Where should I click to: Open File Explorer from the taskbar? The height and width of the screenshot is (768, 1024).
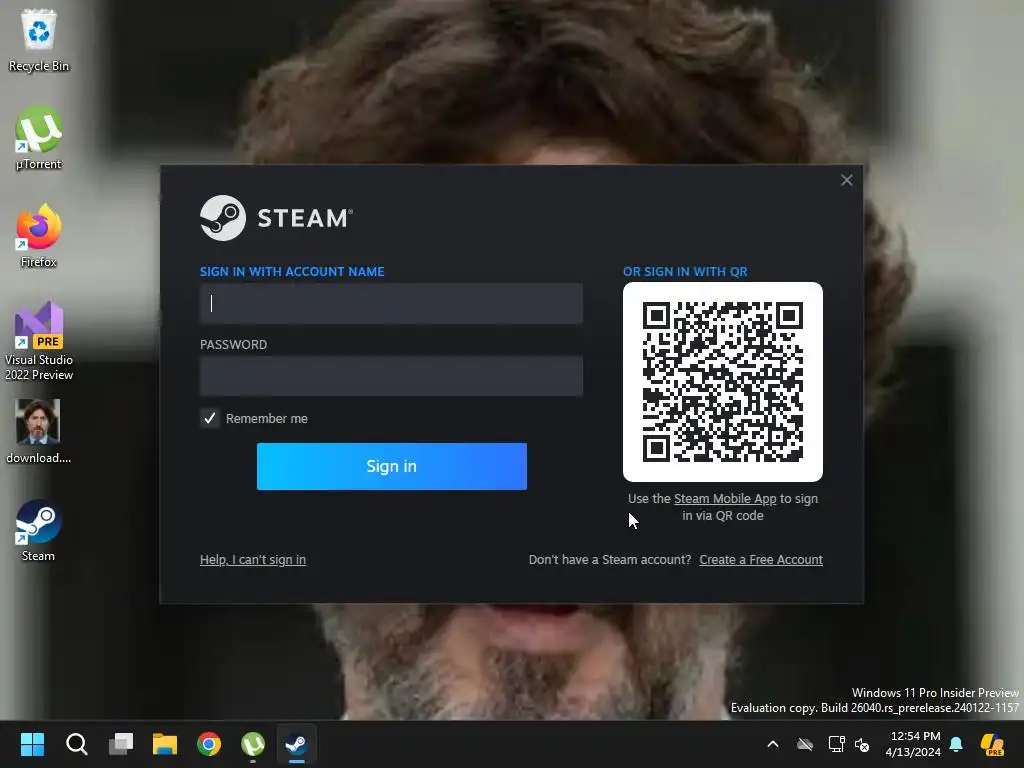(165, 744)
